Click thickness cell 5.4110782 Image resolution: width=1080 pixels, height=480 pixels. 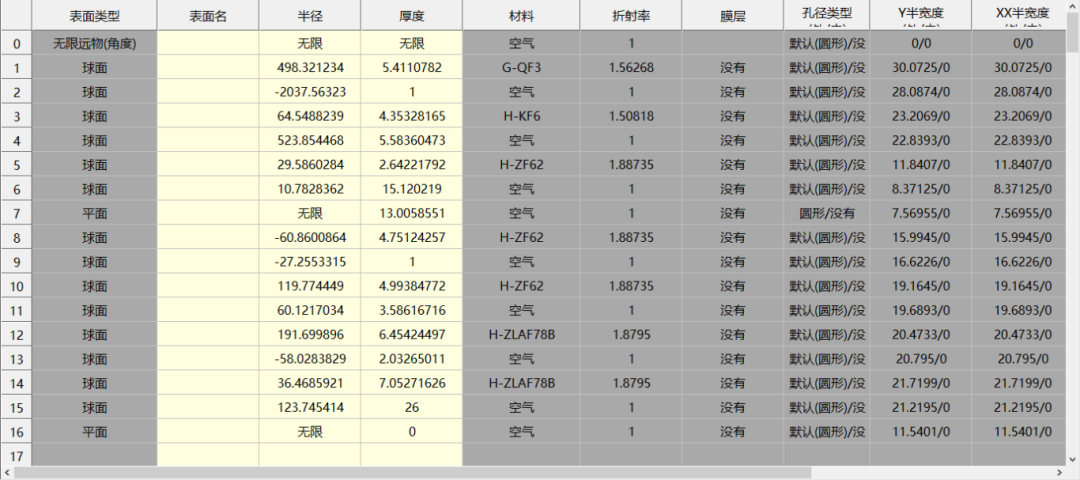tap(411, 67)
